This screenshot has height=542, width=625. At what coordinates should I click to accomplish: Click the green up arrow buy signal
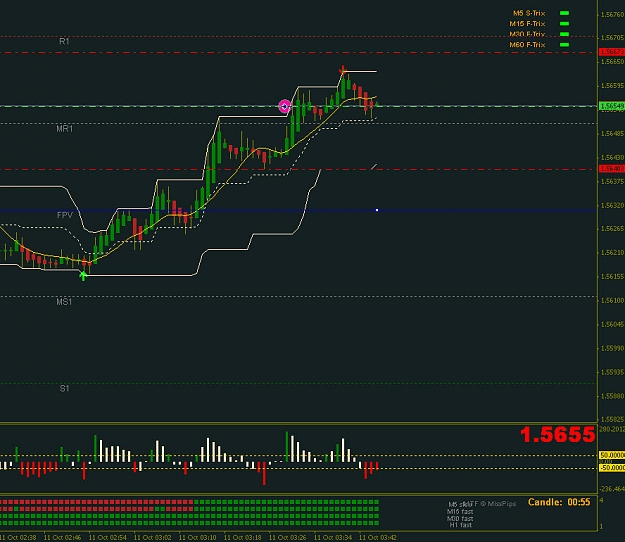[83, 276]
